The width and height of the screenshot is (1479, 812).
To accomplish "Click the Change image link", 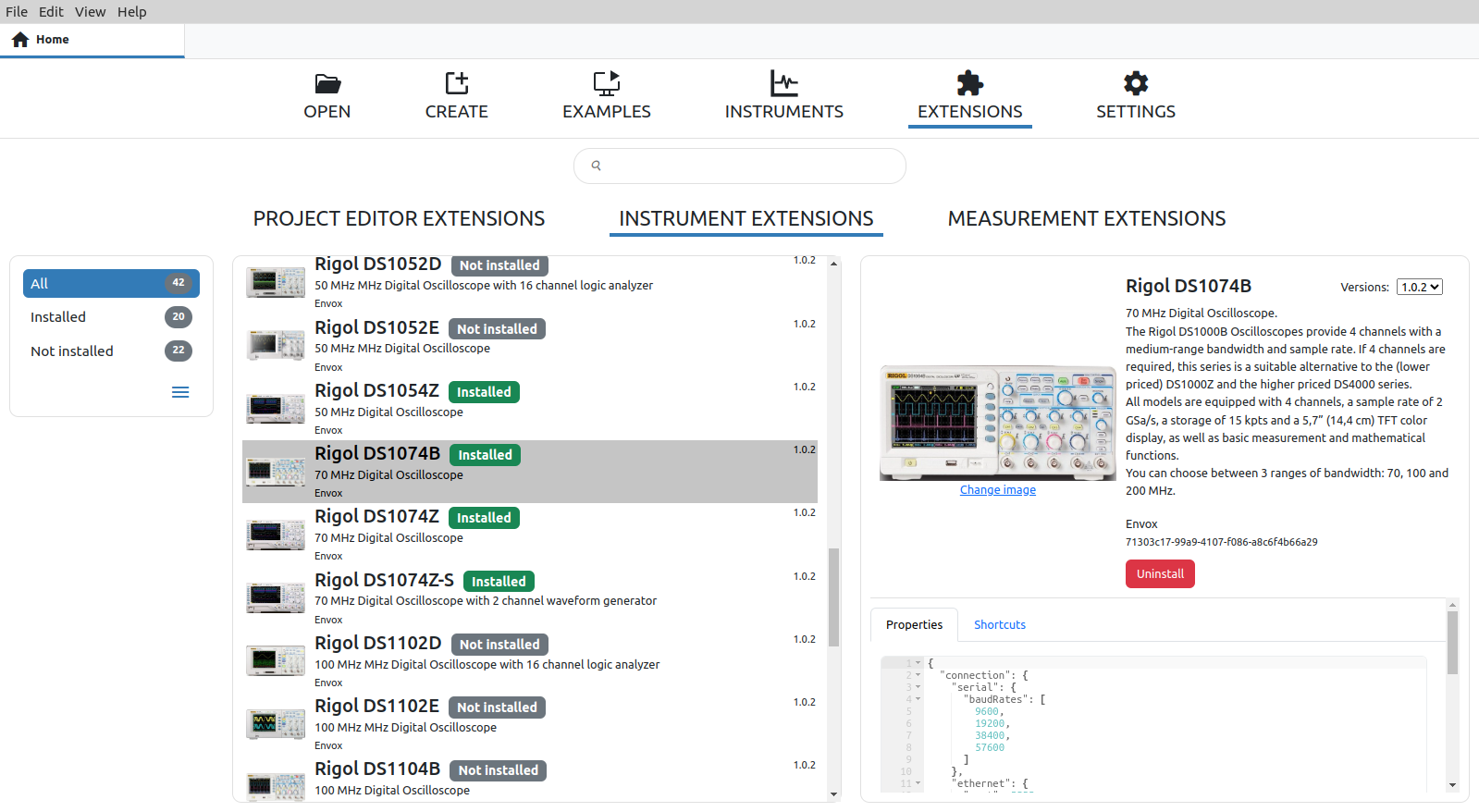I will coord(997,490).
